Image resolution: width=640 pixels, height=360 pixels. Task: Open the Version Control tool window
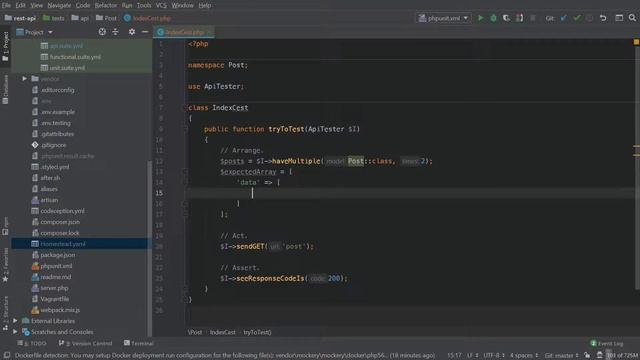tap(85, 343)
